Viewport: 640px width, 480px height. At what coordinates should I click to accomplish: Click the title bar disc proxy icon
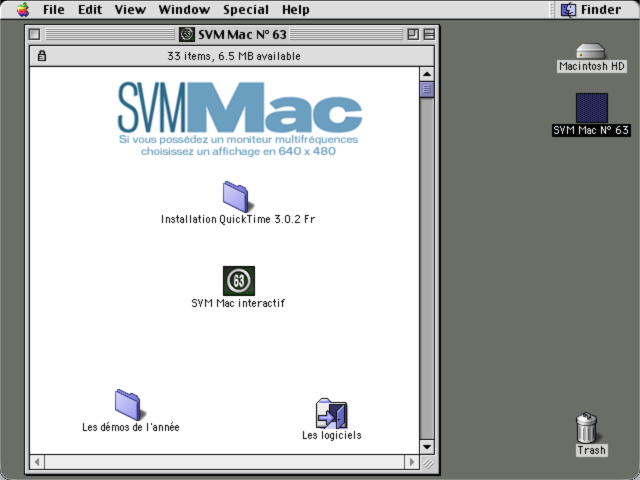click(187, 34)
